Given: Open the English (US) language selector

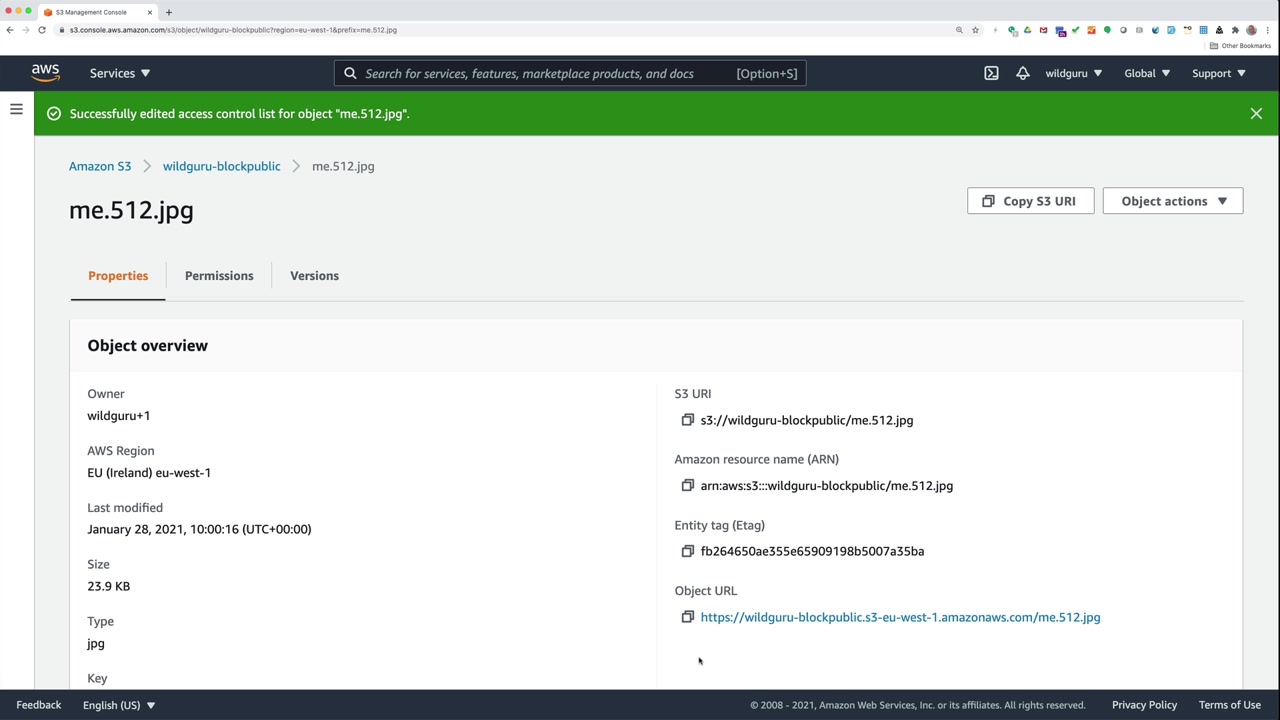Looking at the screenshot, I should [x=119, y=705].
